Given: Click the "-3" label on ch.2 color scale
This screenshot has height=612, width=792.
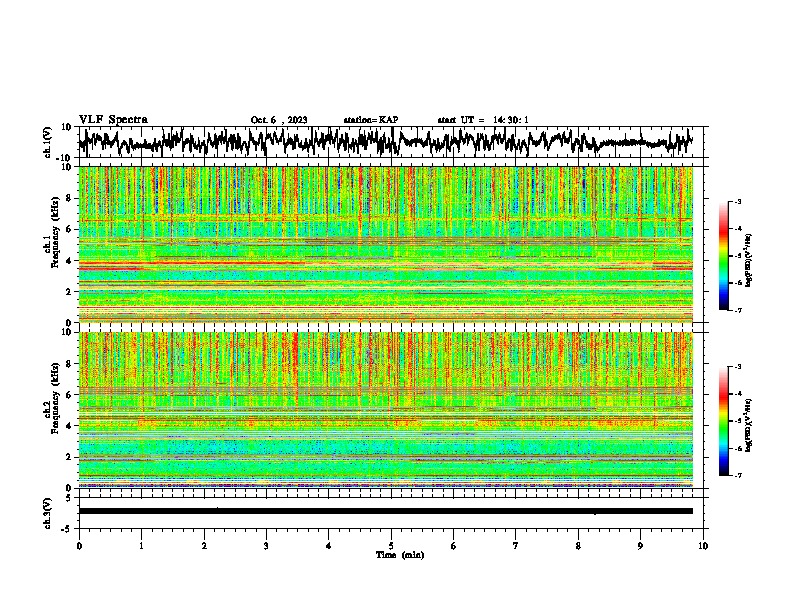Looking at the screenshot, I should pos(738,367).
